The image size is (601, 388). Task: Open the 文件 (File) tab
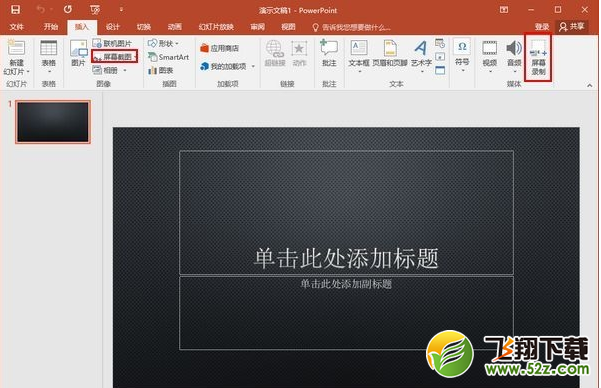pyautogui.click(x=16, y=26)
